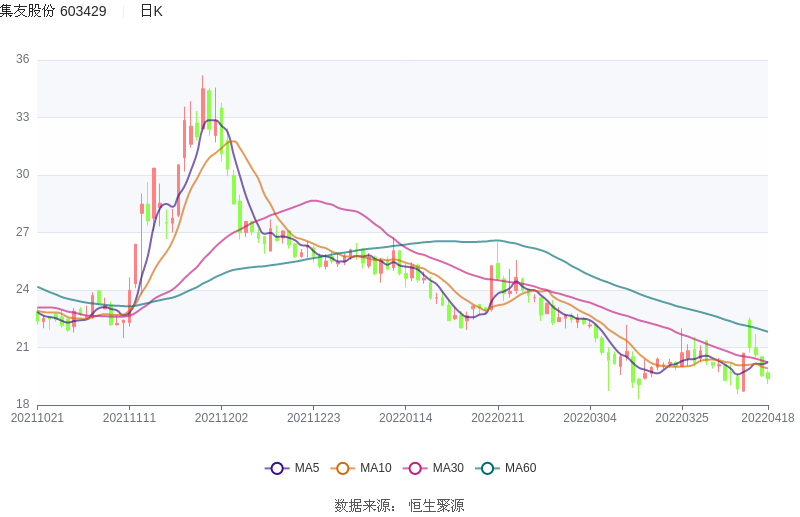Pick the 20211202 date axis tick

(x=221, y=418)
